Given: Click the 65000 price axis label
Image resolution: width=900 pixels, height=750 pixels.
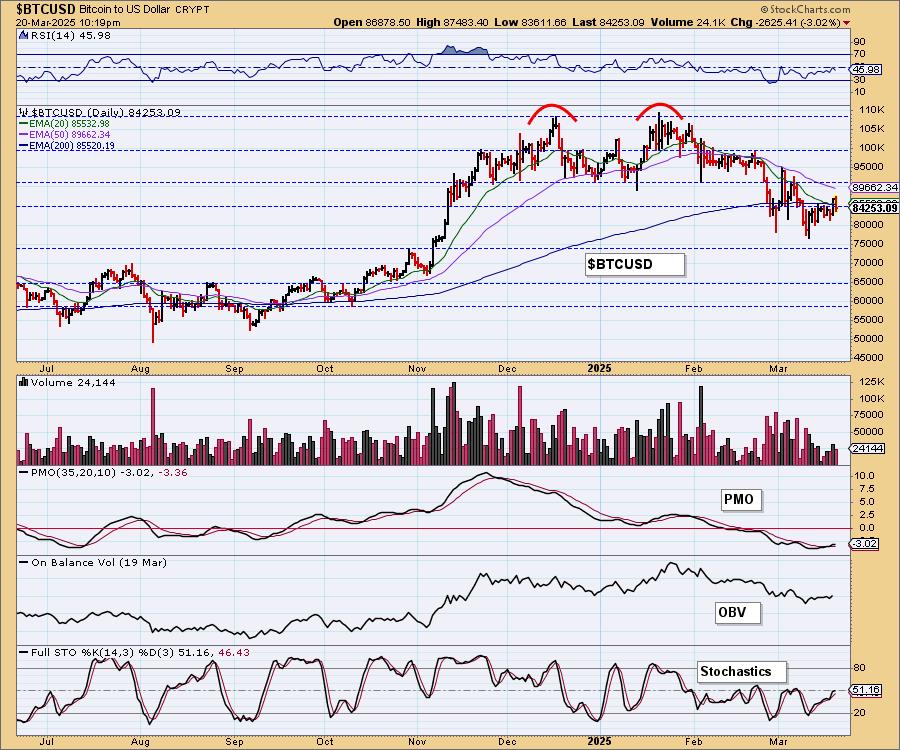Looking at the screenshot, I should [868, 282].
